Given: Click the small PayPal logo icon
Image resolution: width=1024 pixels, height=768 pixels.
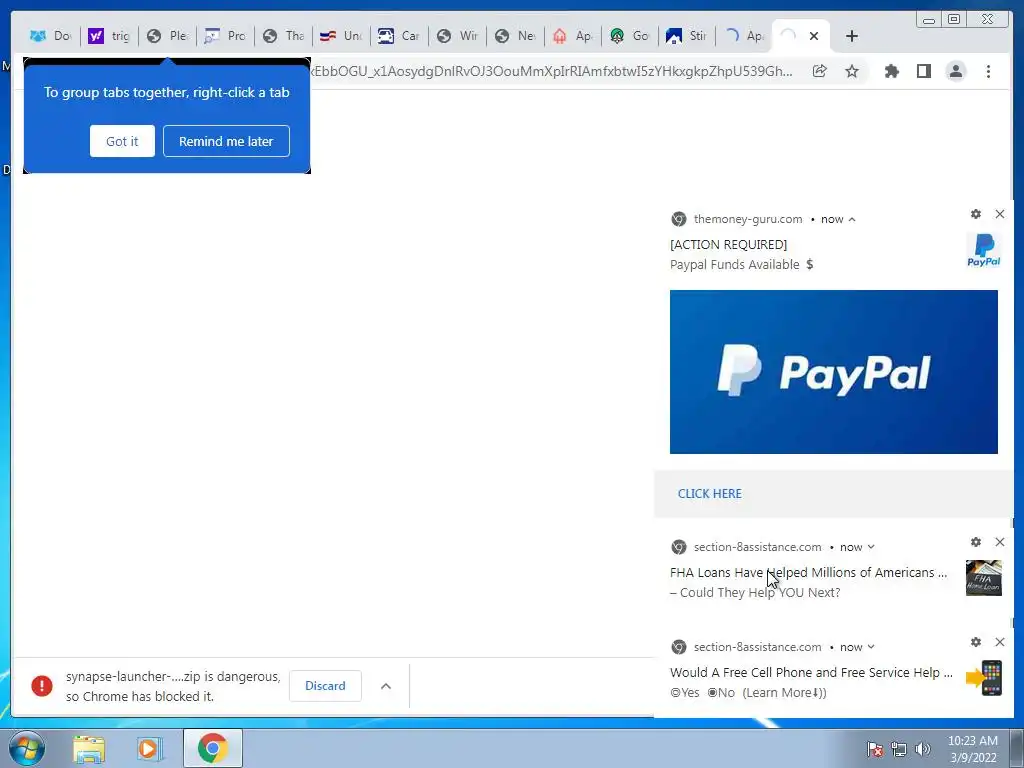Looking at the screenshot, I should [x=984, y=251].
